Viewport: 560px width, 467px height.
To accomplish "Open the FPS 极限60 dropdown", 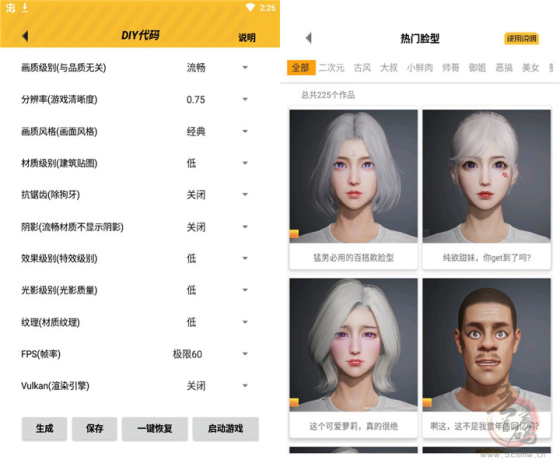I will pyautogui.click(x=245, y=354).
